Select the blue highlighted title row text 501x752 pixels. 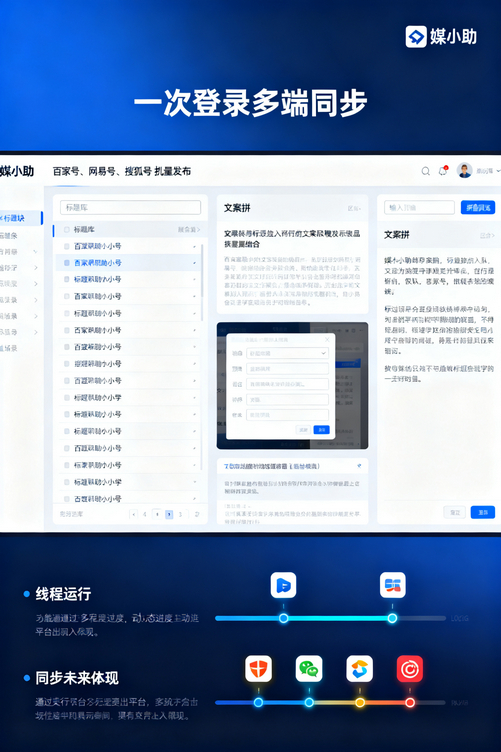click(x=98, y=263)
